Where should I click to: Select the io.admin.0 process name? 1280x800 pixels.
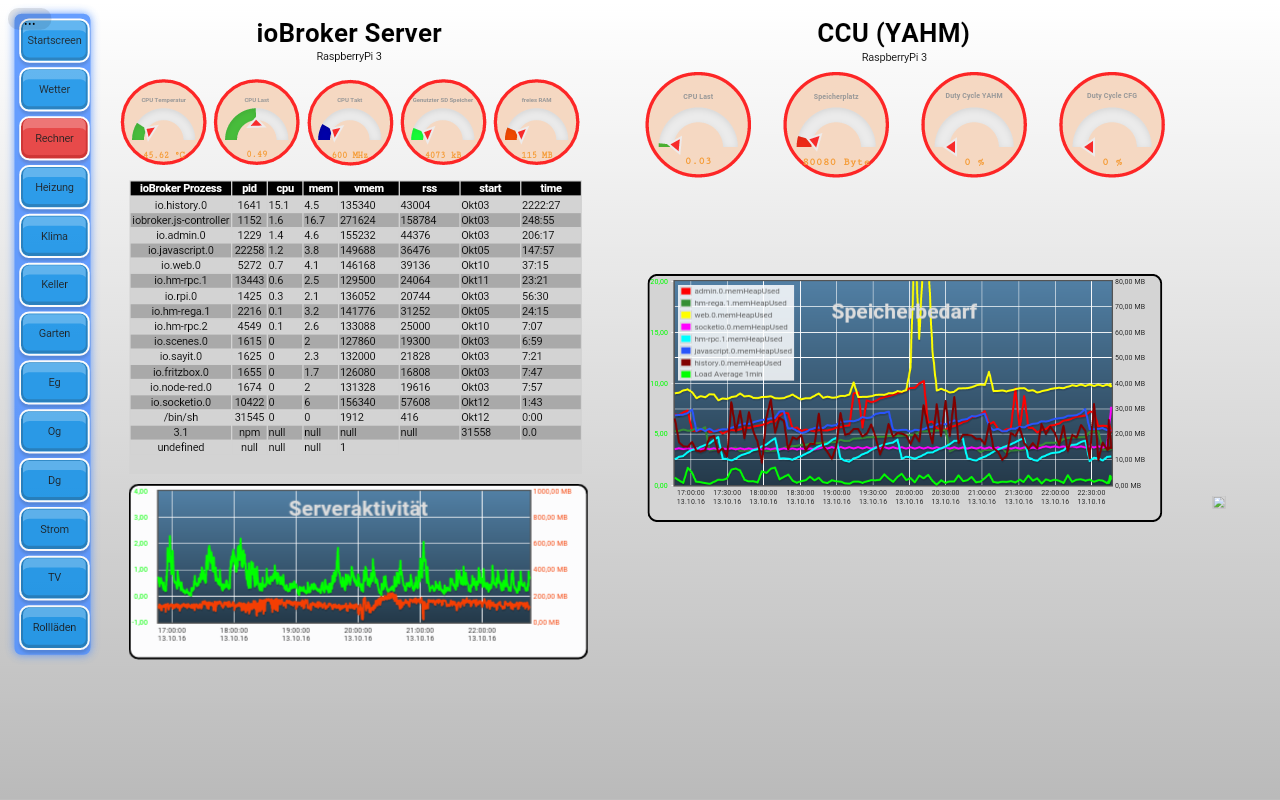(x=181, y=235)
